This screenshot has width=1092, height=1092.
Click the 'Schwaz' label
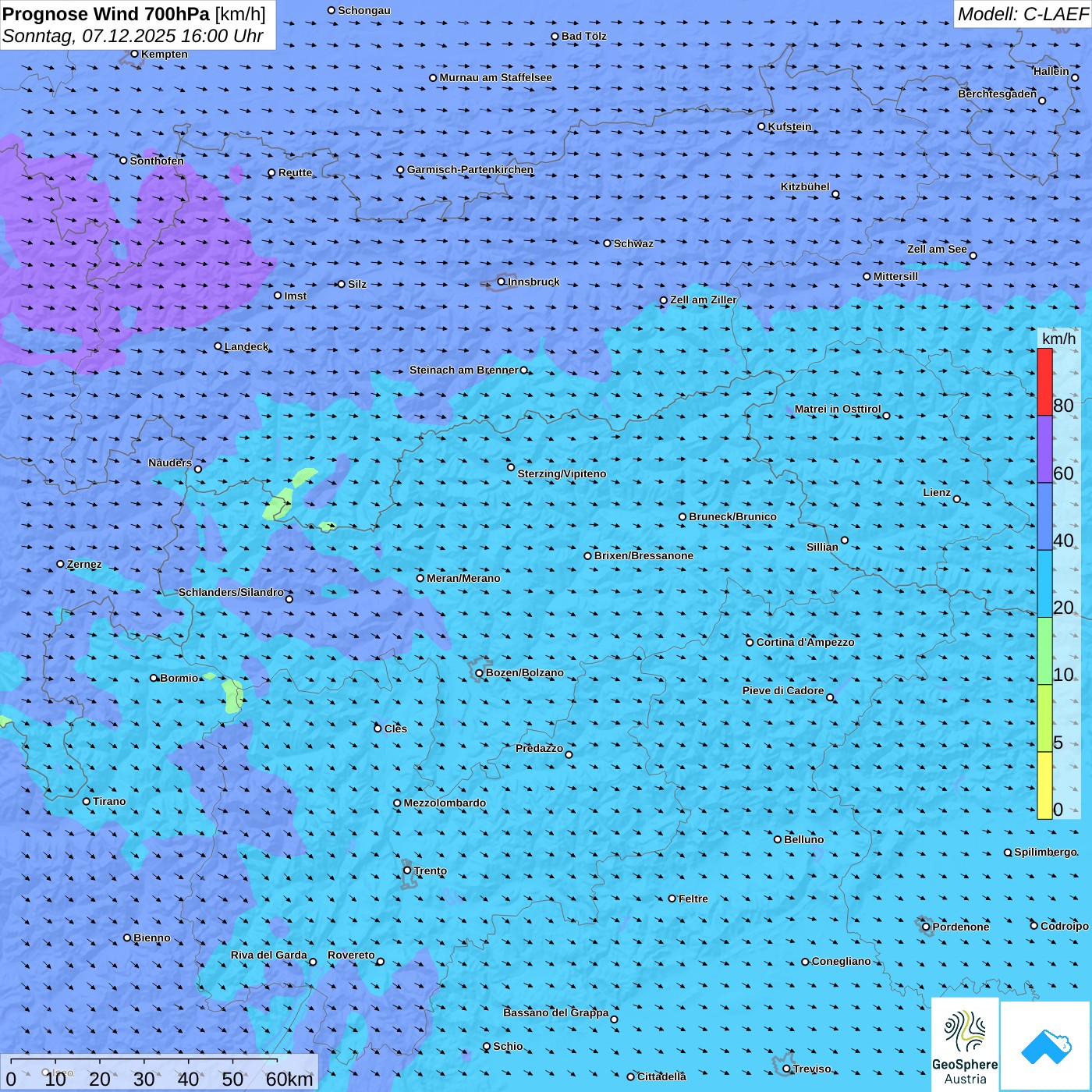633,243
